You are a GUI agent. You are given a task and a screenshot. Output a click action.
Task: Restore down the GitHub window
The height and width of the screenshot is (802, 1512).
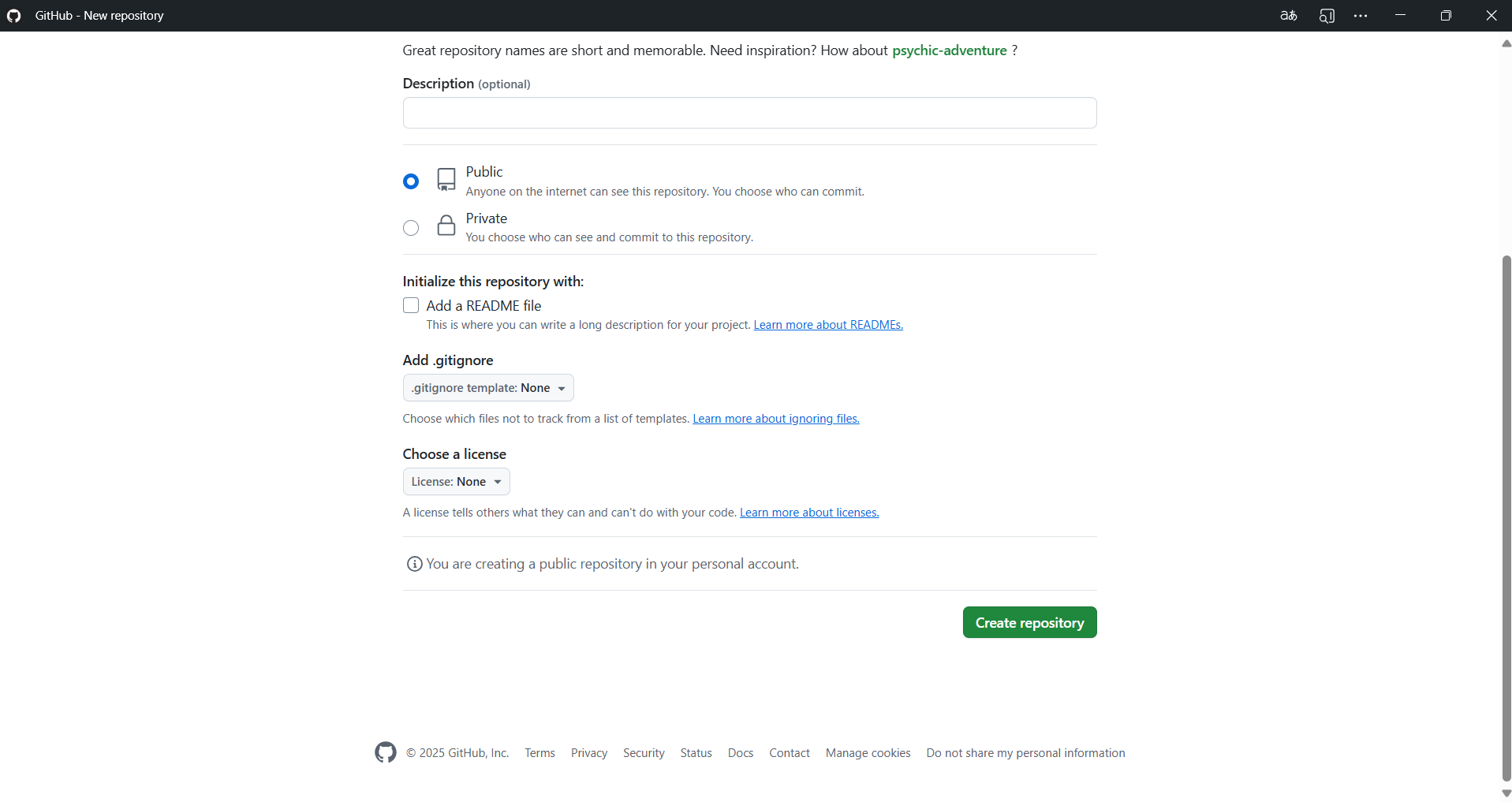1446,16
